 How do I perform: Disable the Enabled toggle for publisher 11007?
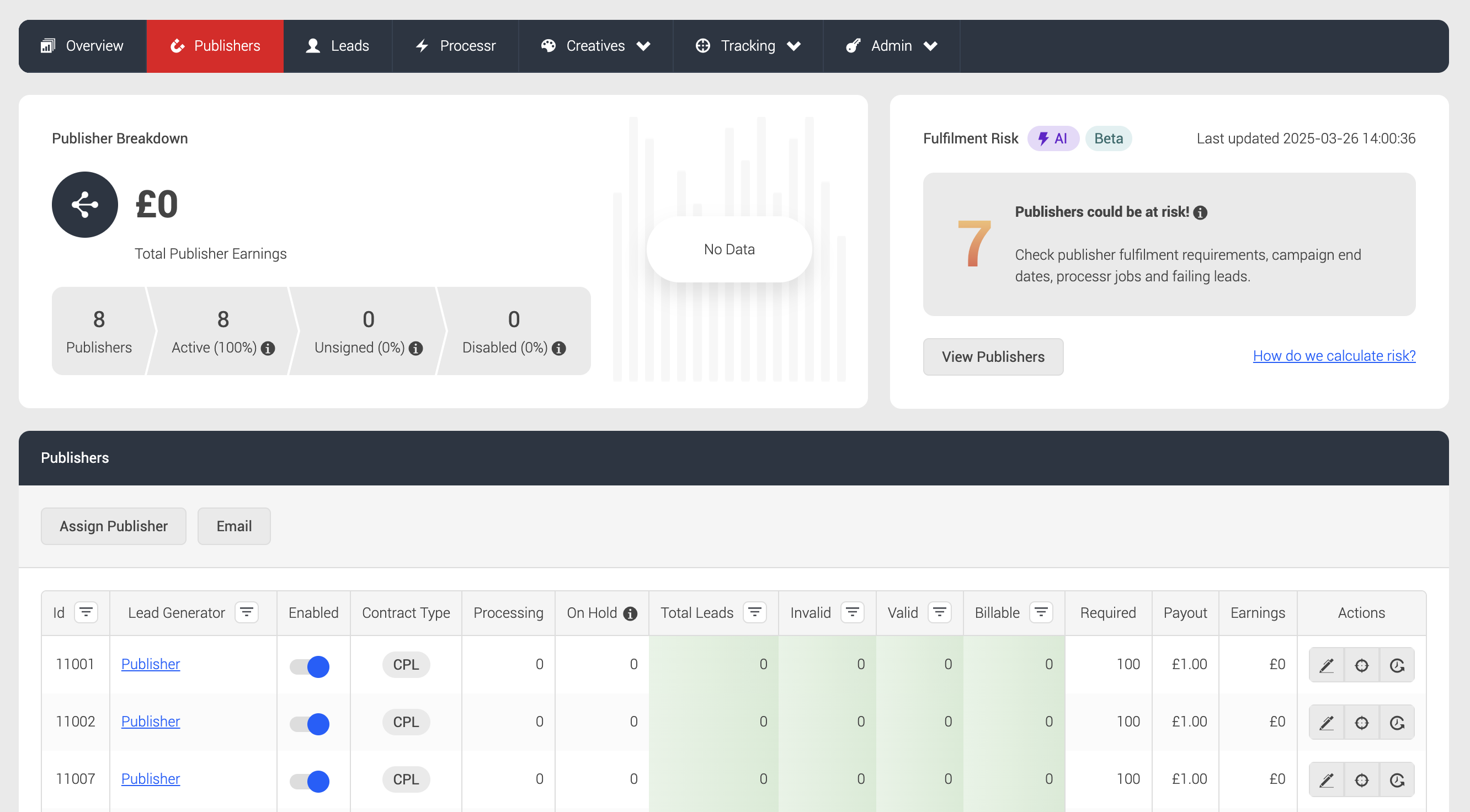pos(310,781)
